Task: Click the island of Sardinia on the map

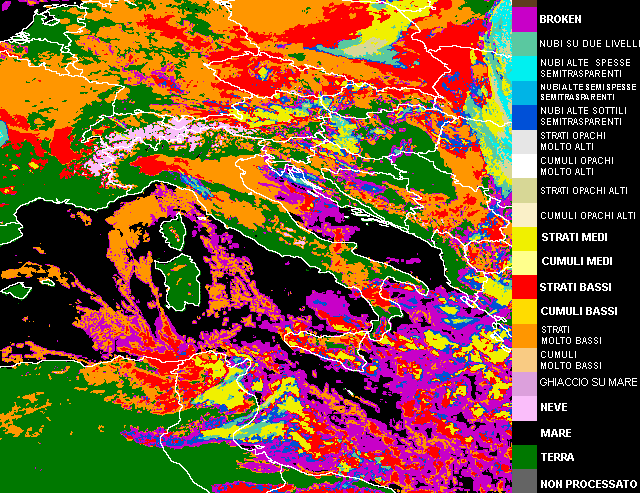Action: pyautogui.click(x=180, y=282)
